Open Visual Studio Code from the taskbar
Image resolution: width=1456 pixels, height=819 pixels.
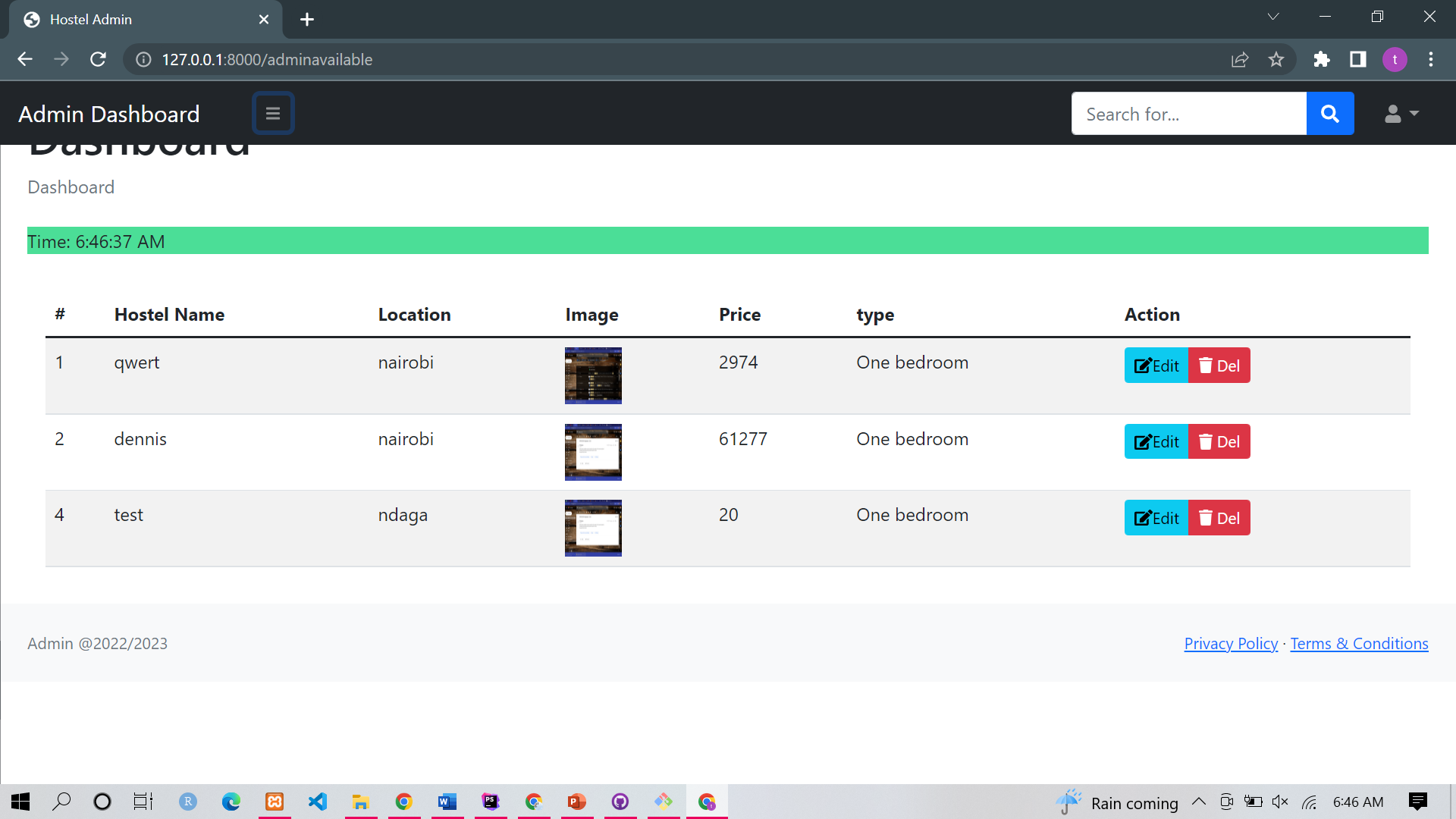pos(318,802)
